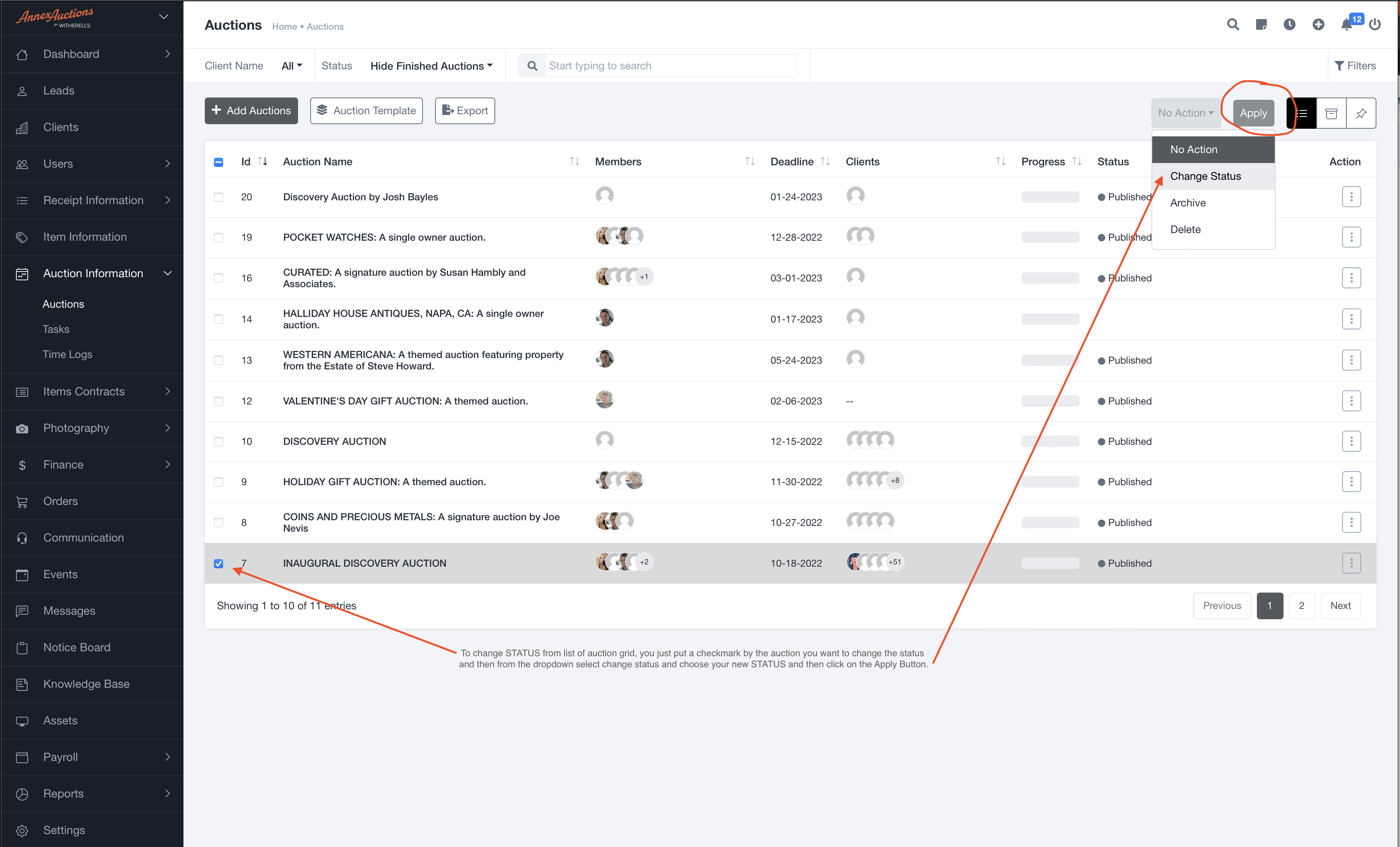Click the sticky note icon in header
This screenshot has width=1400, height=847.
[1261, 24]
